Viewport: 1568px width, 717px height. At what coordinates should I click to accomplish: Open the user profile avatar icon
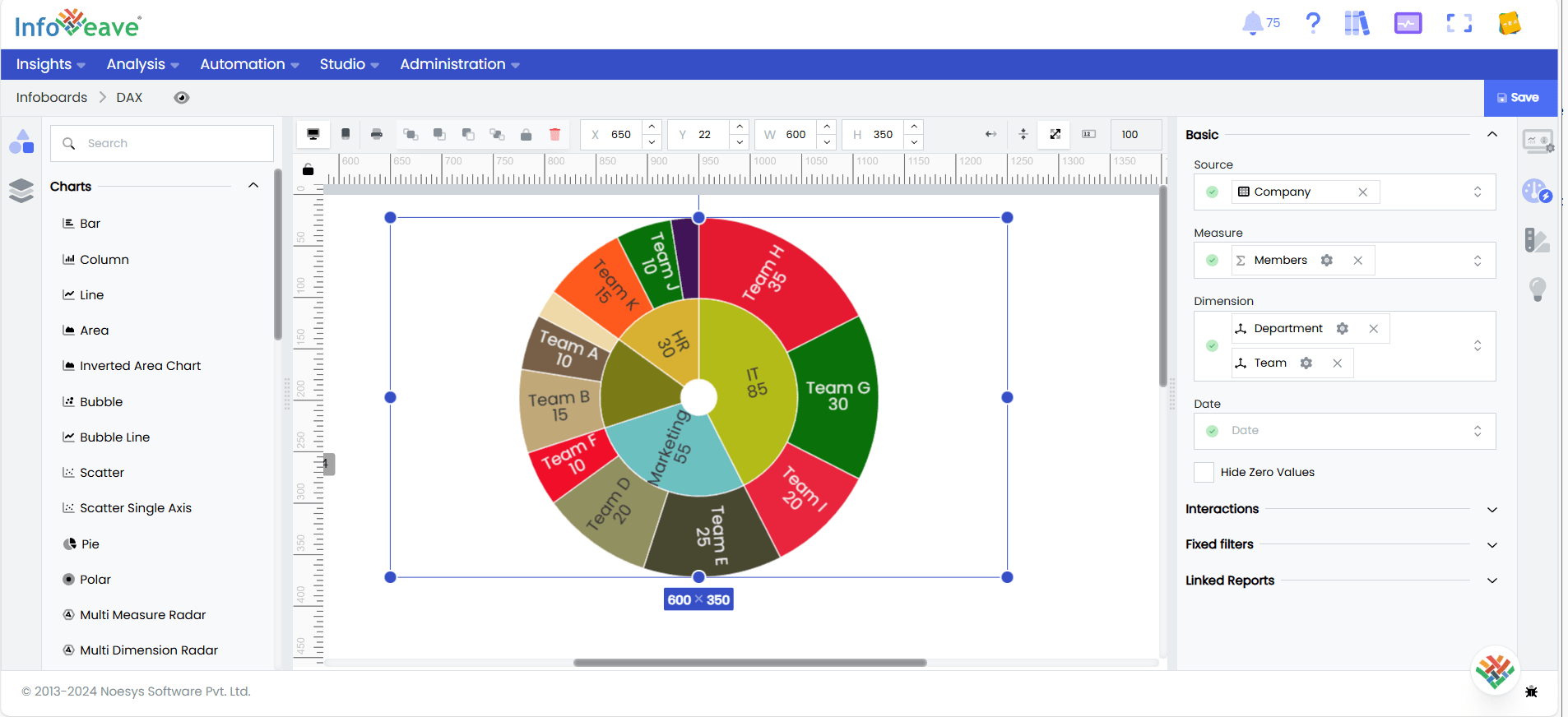click(1510, 23)
